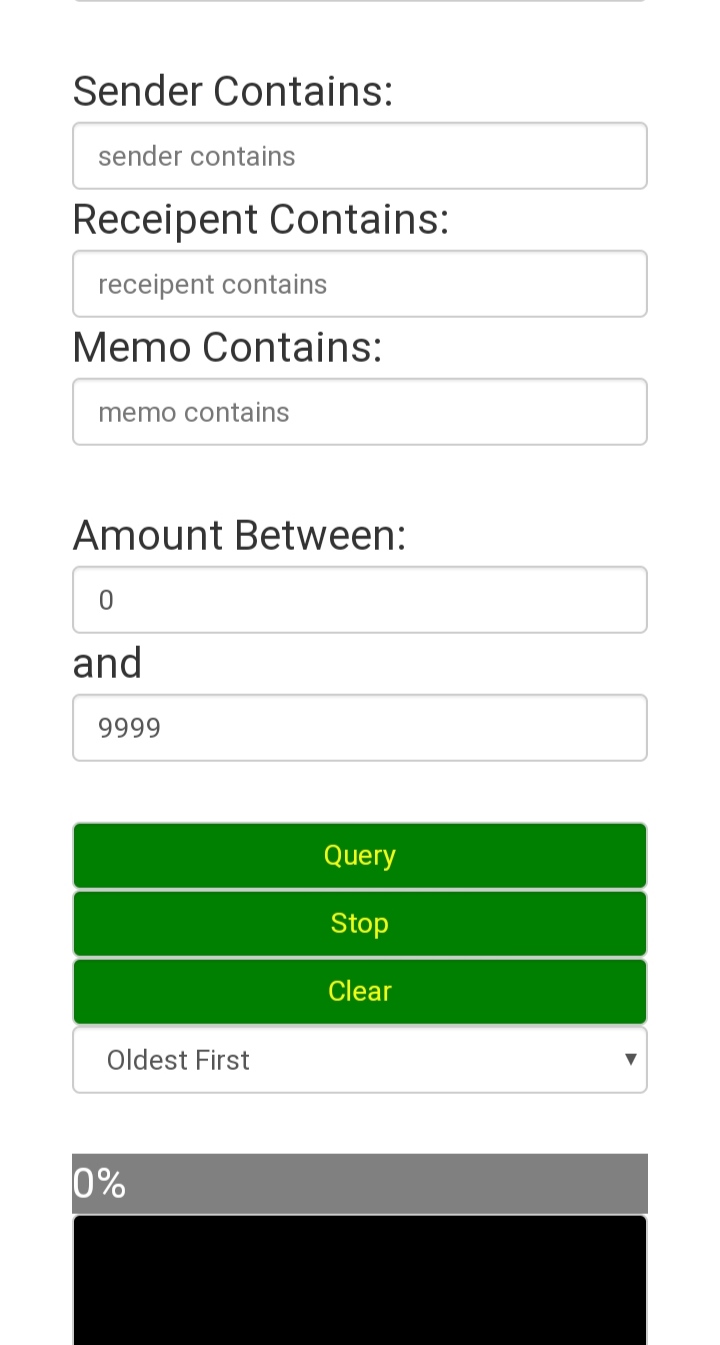The width and height of the screenshot is (720, 1345).
Task: Open the Oldest First sort dropdown
Action: pyautogui.click(x=360, y=1060)
